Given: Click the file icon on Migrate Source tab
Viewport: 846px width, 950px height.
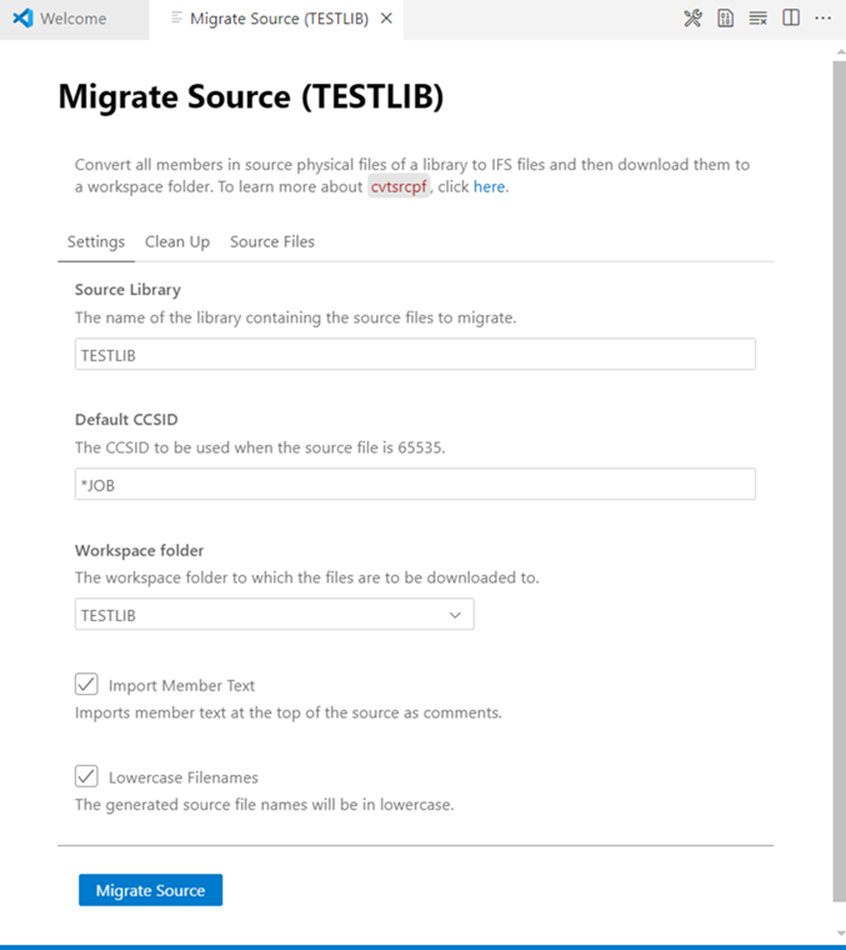Looking at the screenshot, I should tap(177, 19).
